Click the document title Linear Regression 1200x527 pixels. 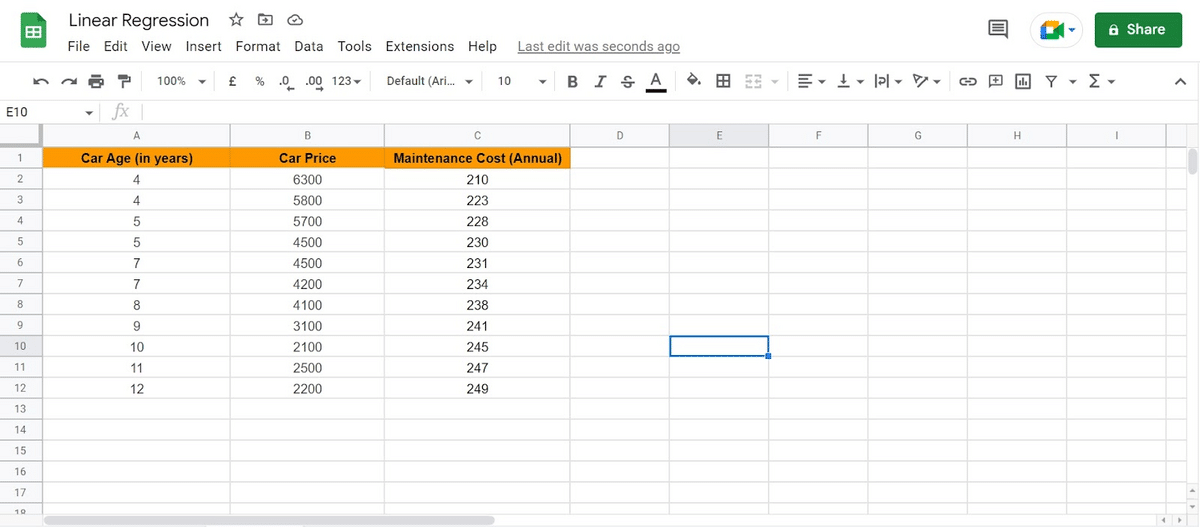139,20
